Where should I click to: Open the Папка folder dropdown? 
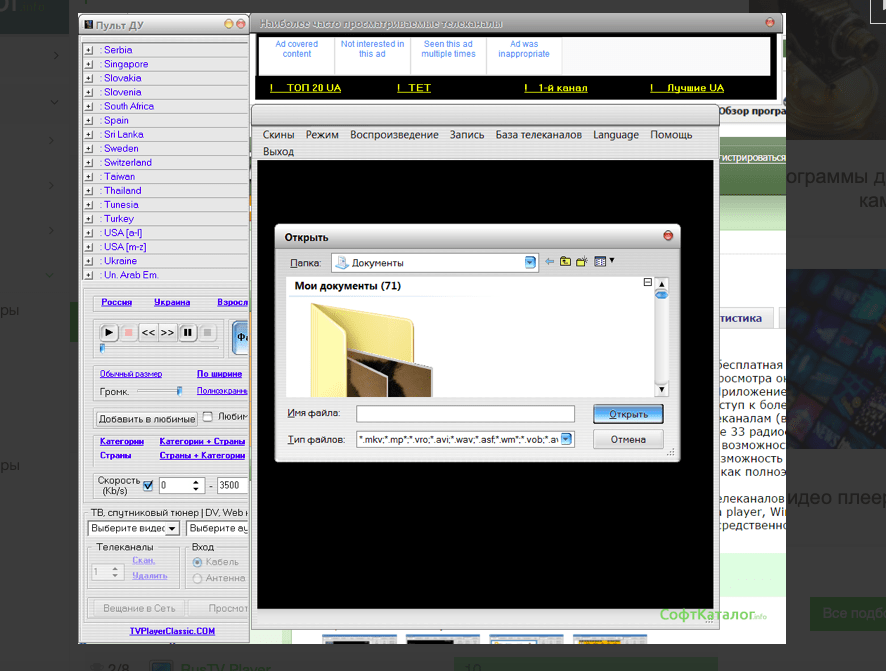pos(530,263)
